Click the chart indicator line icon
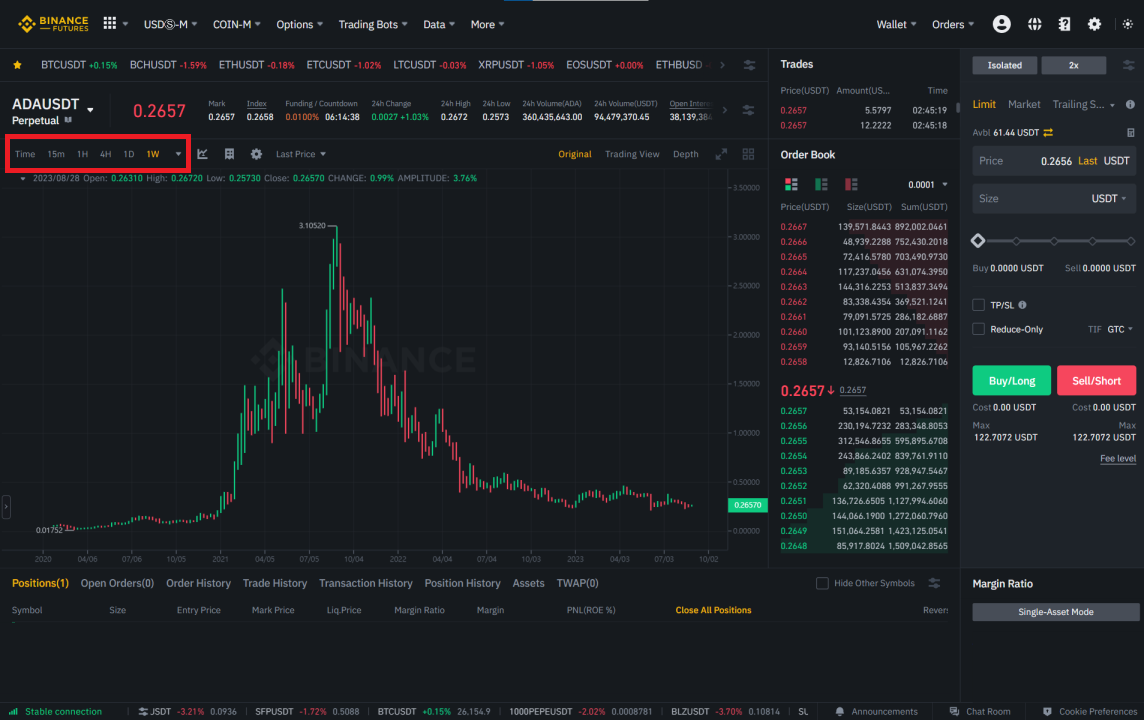Image resolution: width=1144 pixels, height=720 pixels. tap(203, 154)
